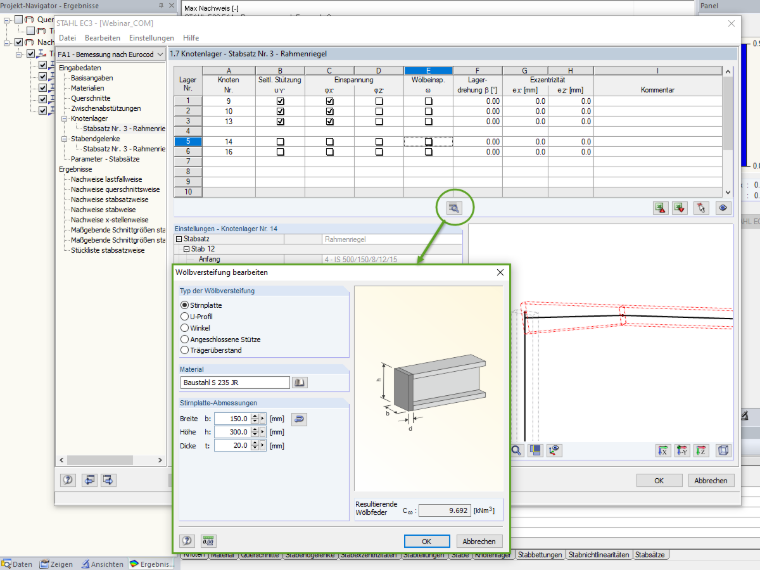760x570 pixels.
Task: Uncheck seitliche Stützung for node 9
Action: point(280,101)
